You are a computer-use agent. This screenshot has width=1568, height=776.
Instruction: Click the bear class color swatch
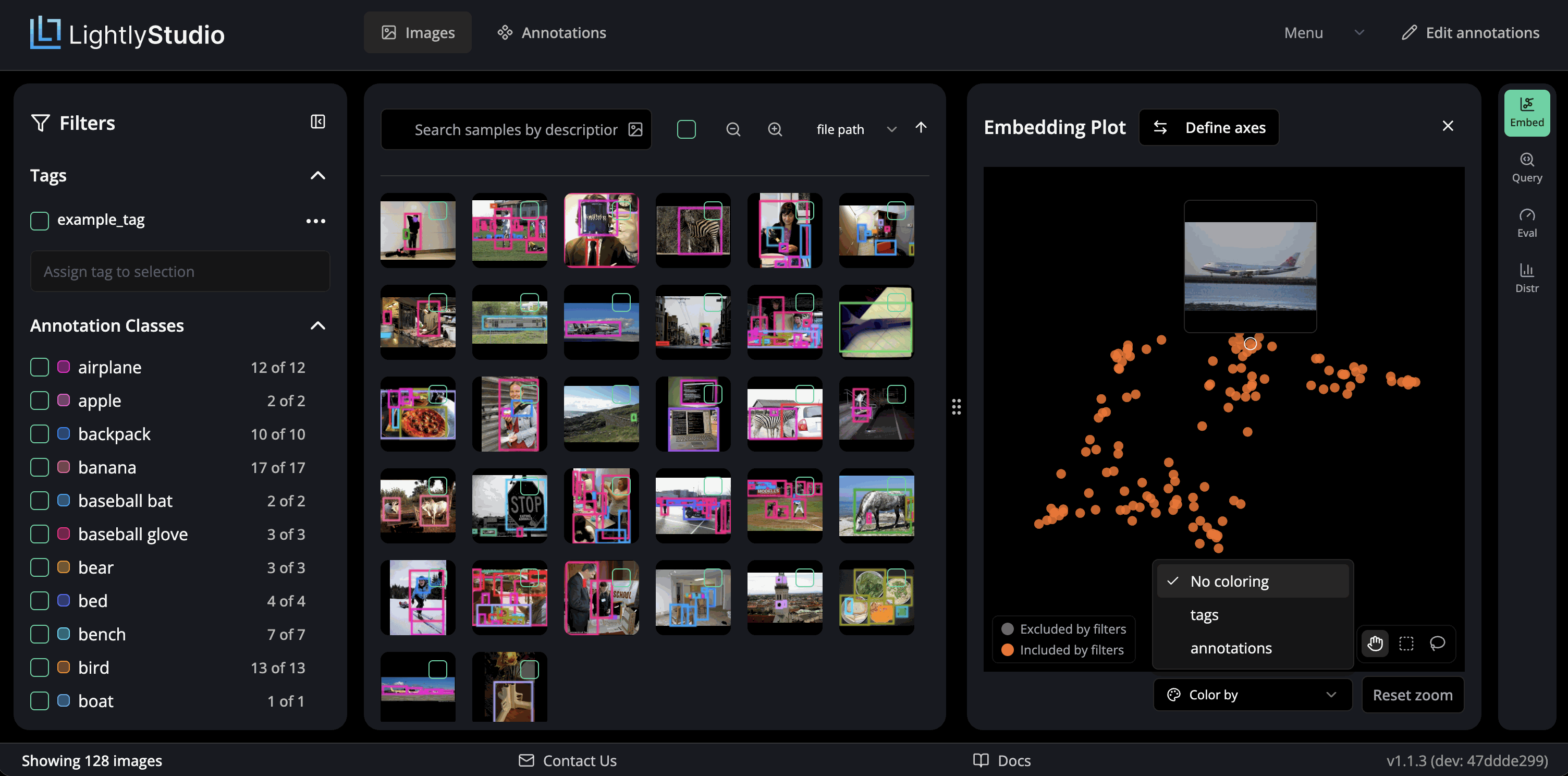63,567
